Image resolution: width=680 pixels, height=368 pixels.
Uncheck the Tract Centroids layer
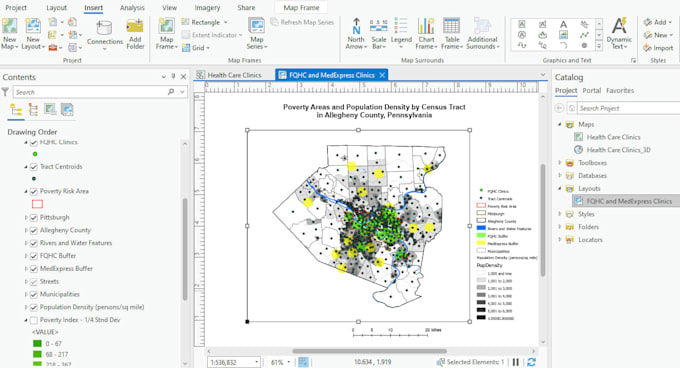tap(34, 166)
